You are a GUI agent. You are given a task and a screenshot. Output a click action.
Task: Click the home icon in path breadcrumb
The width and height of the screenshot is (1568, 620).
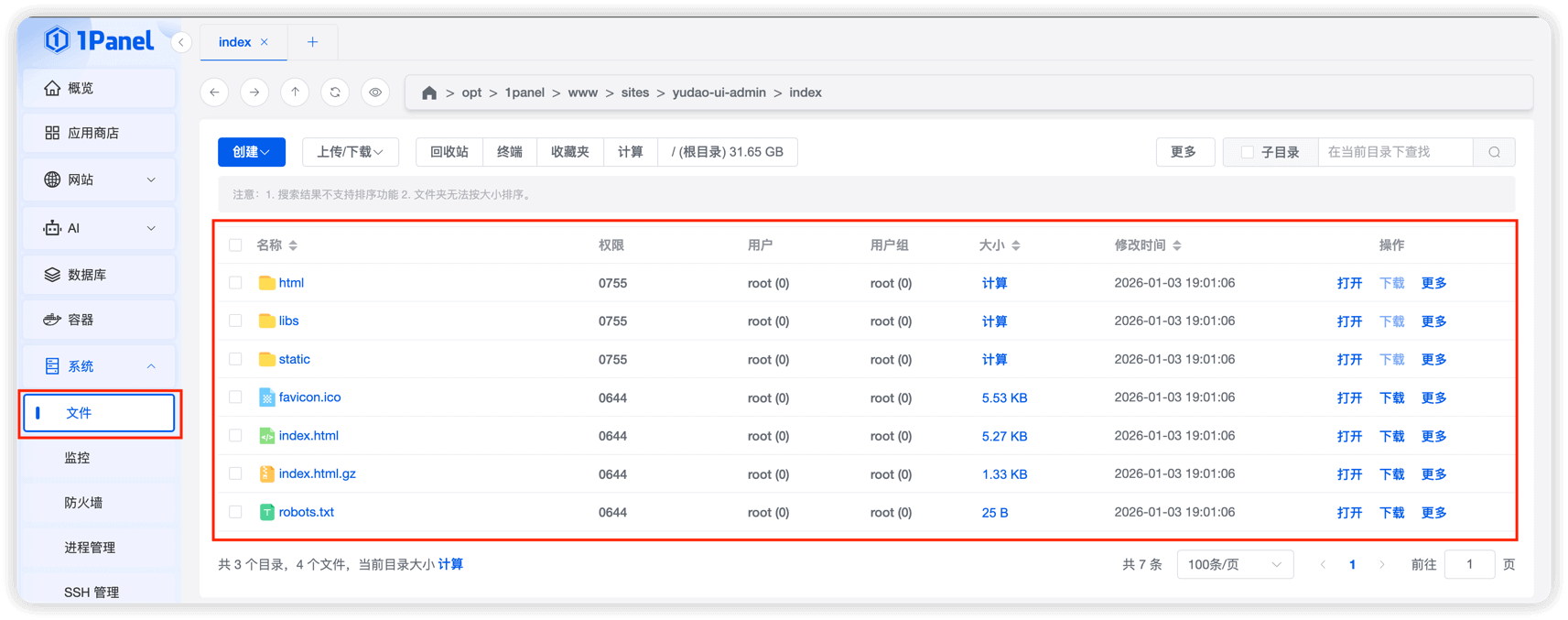pyautogui.click(x=428, y=92)
